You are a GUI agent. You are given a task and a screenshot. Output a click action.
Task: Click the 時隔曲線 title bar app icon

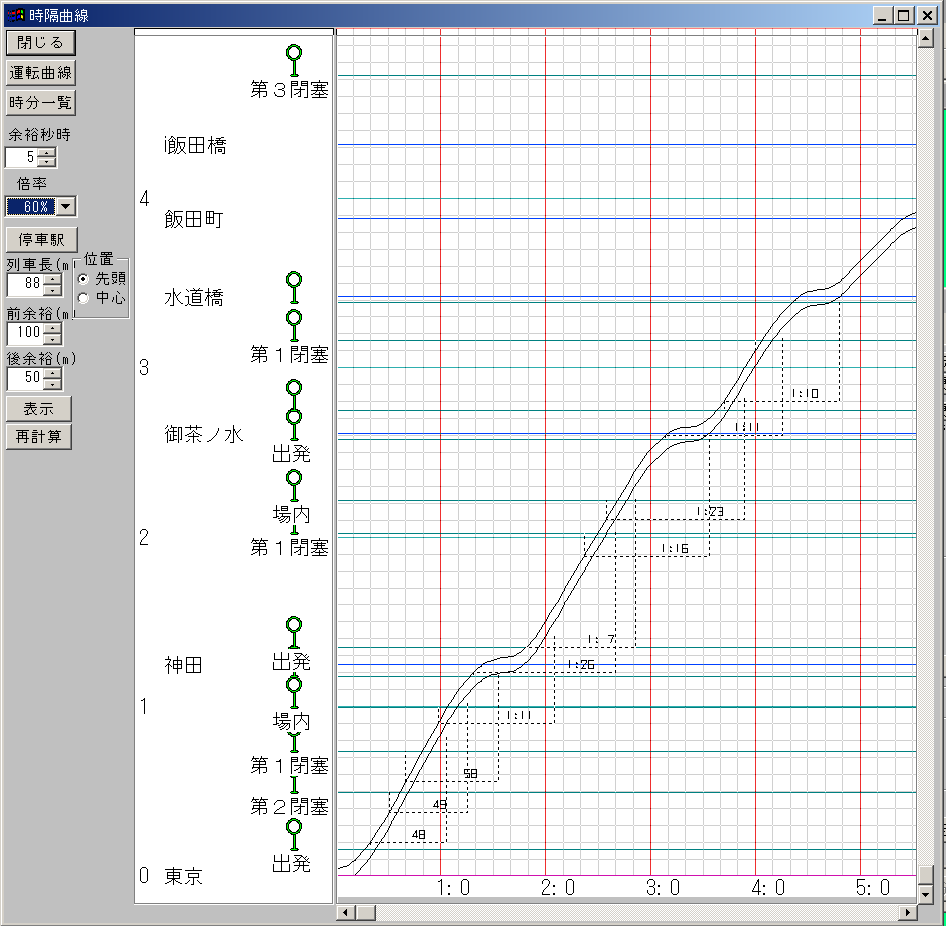point(16,15)
